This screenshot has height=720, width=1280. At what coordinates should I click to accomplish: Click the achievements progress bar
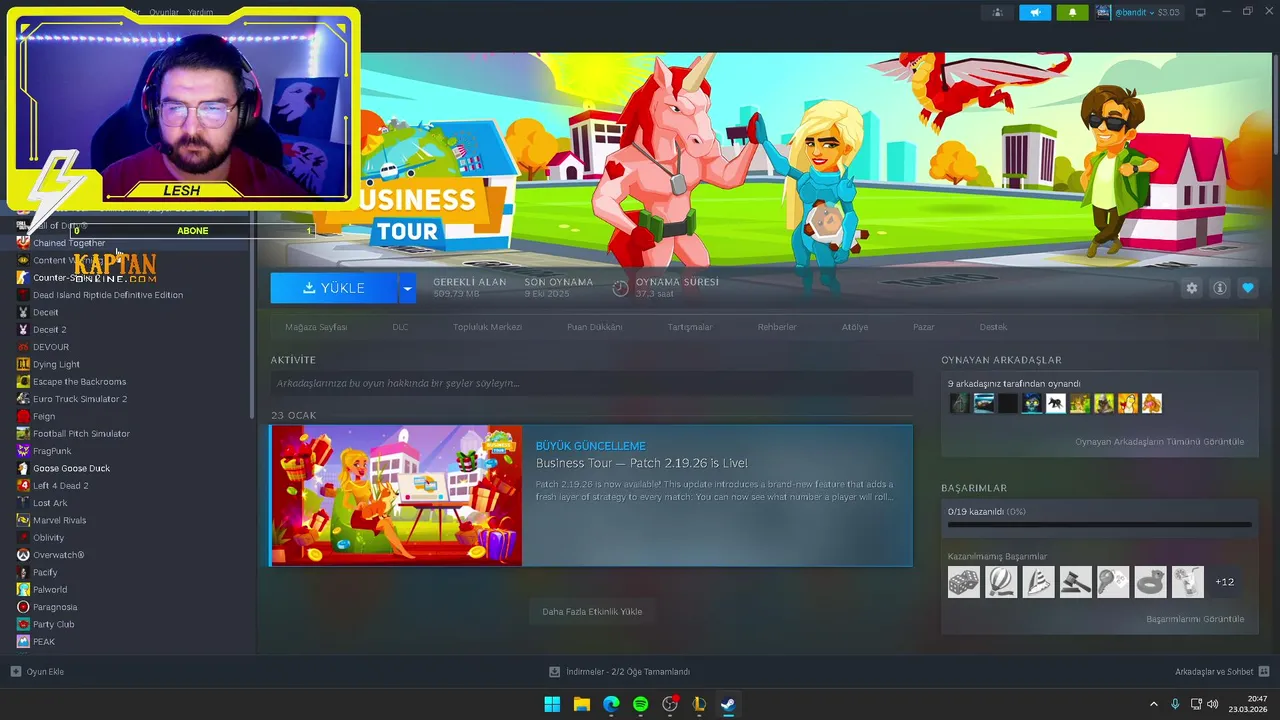coord(1099,524)
